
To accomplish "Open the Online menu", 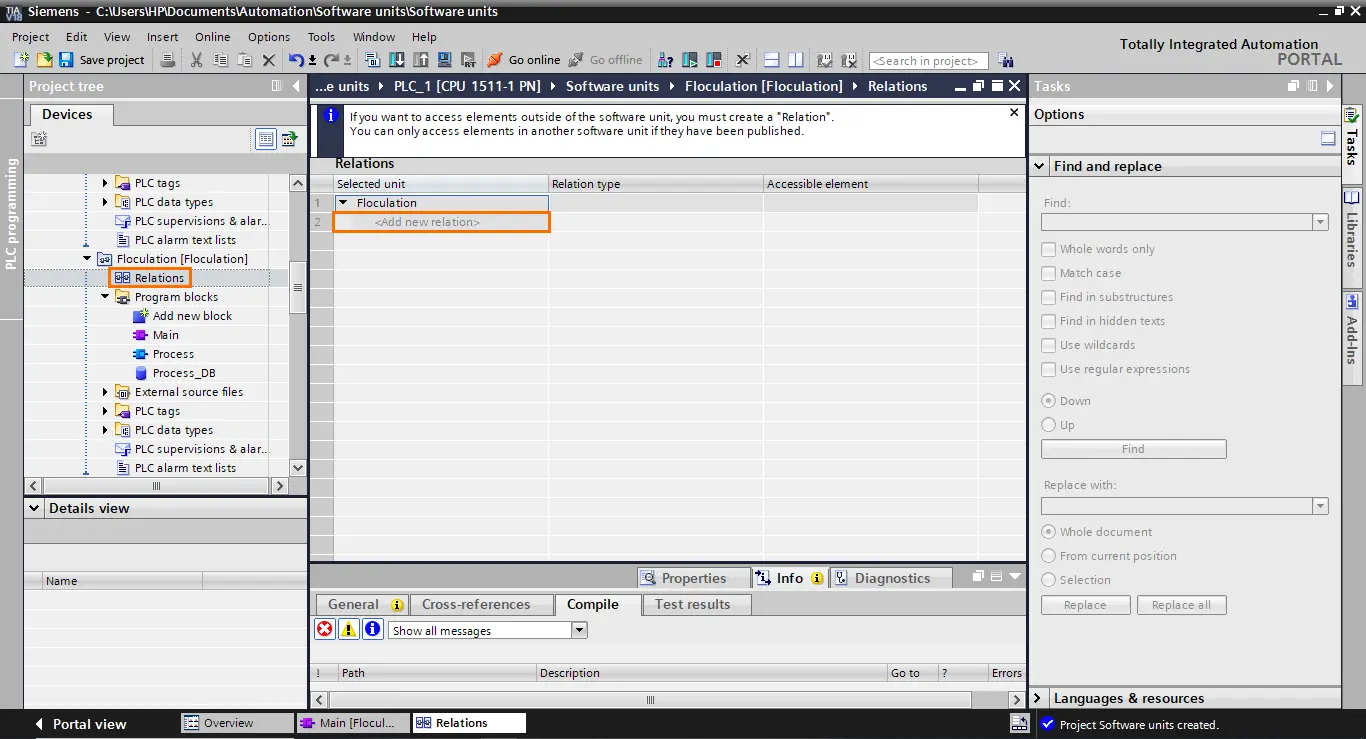I will 212,37.
